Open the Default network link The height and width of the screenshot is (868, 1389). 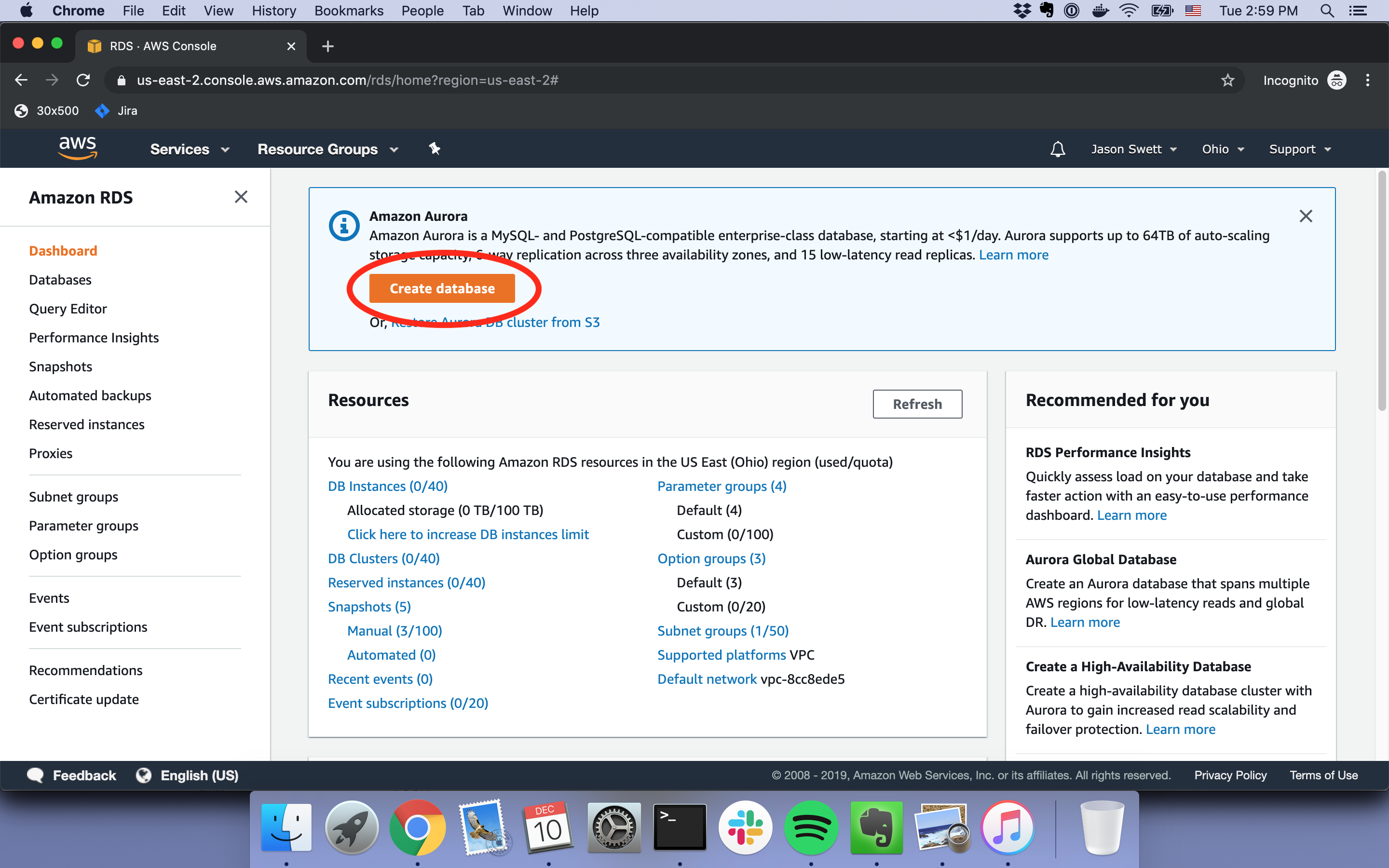click(707, 678)
